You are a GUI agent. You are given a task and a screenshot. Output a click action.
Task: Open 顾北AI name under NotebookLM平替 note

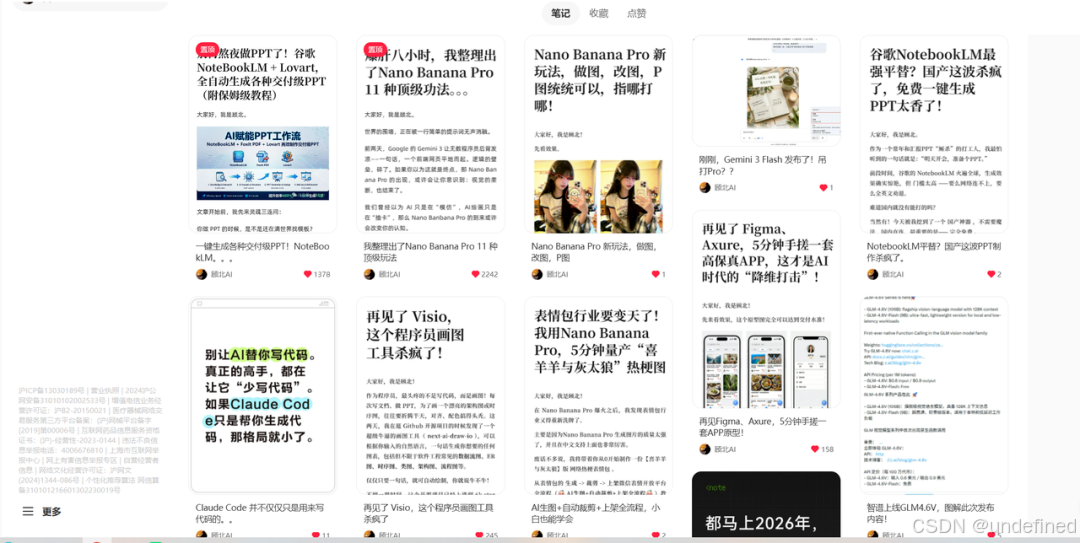[893, 274]
